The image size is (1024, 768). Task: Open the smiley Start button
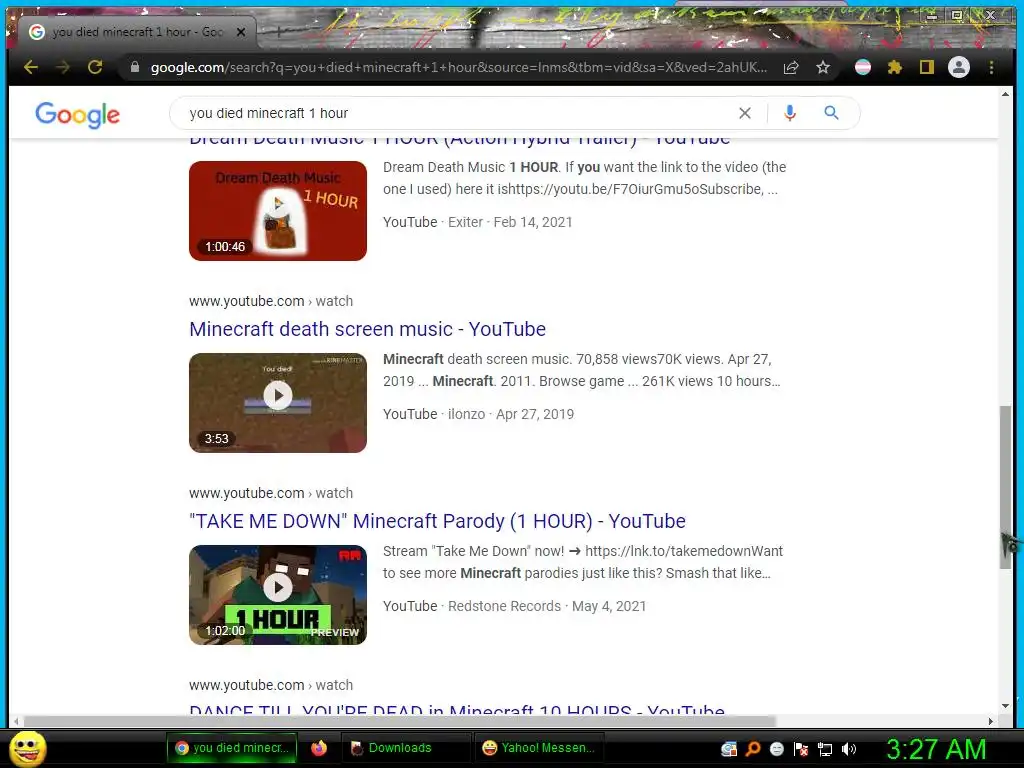click(28, 748)
